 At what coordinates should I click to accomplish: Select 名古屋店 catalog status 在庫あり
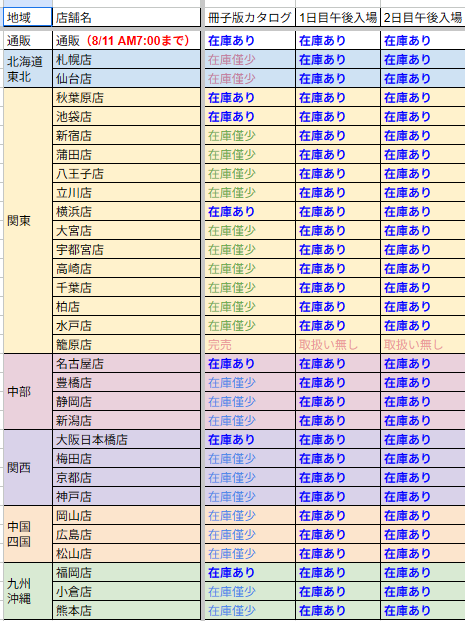click(250, 364)
